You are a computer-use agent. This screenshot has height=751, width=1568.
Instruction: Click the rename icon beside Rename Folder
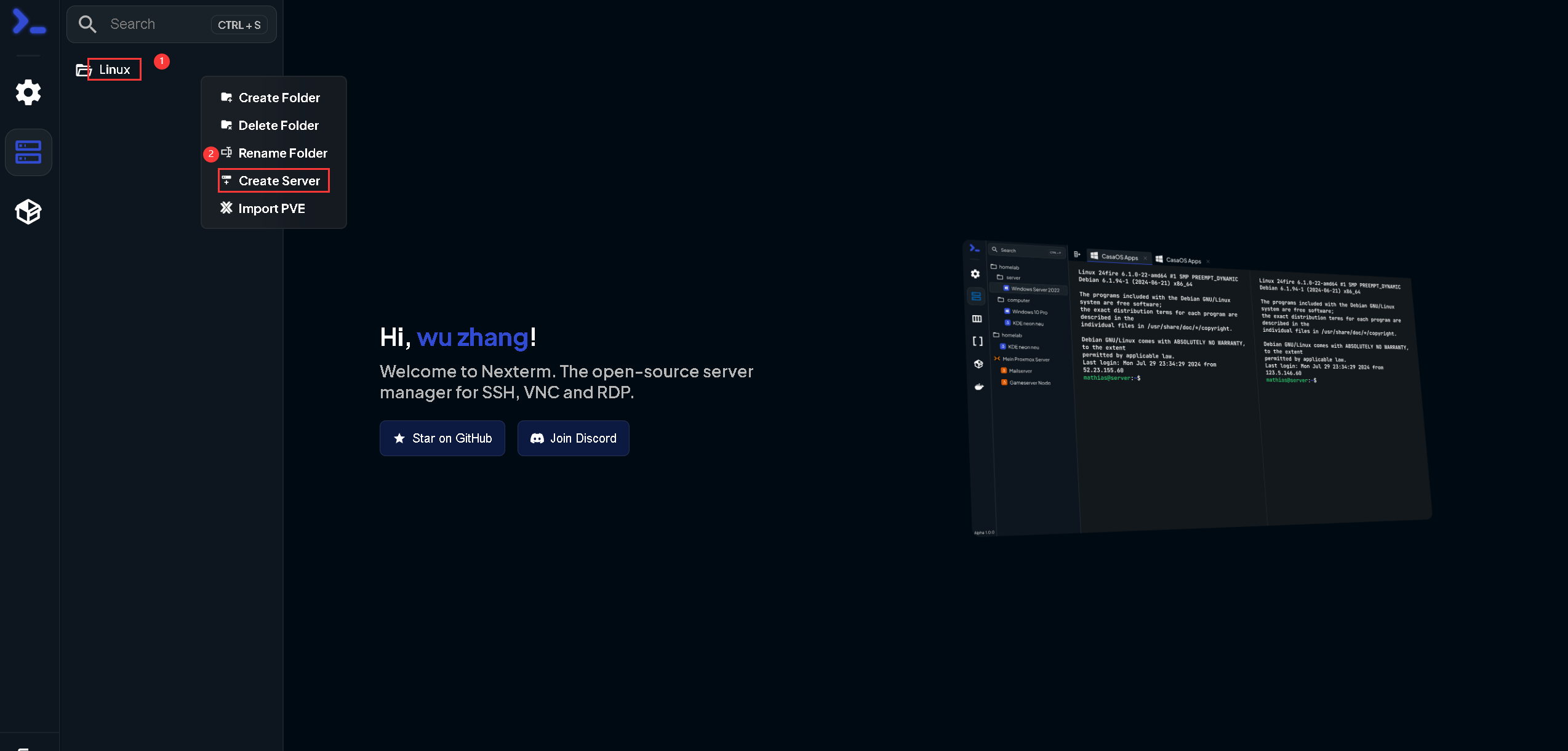tap(226, 153)
